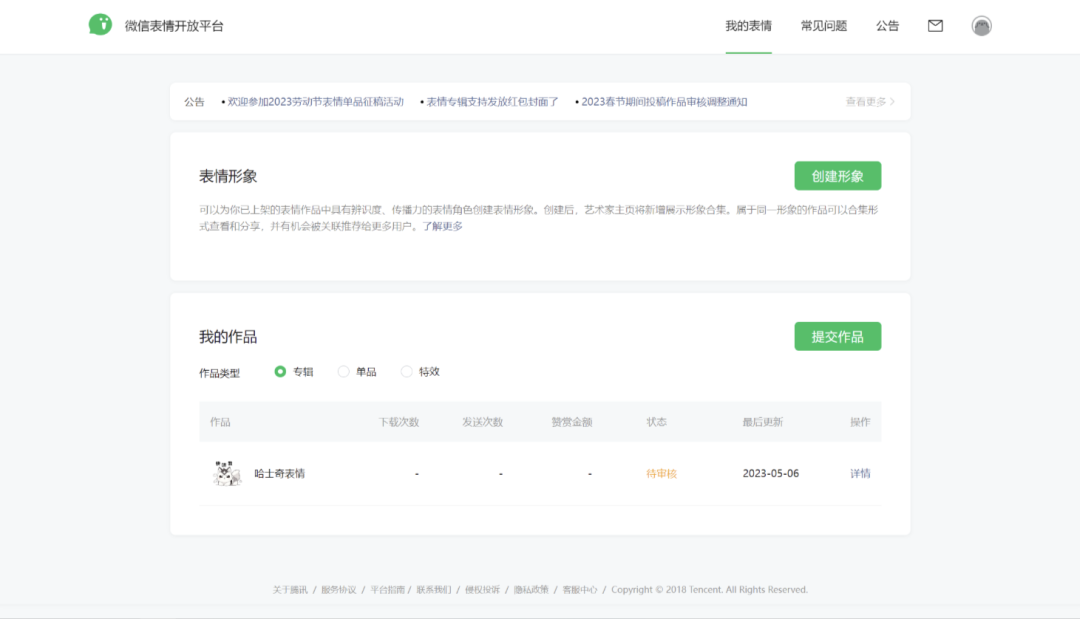Click the 哈士奇表情 sticker thumbnail

tap(227, 473)
